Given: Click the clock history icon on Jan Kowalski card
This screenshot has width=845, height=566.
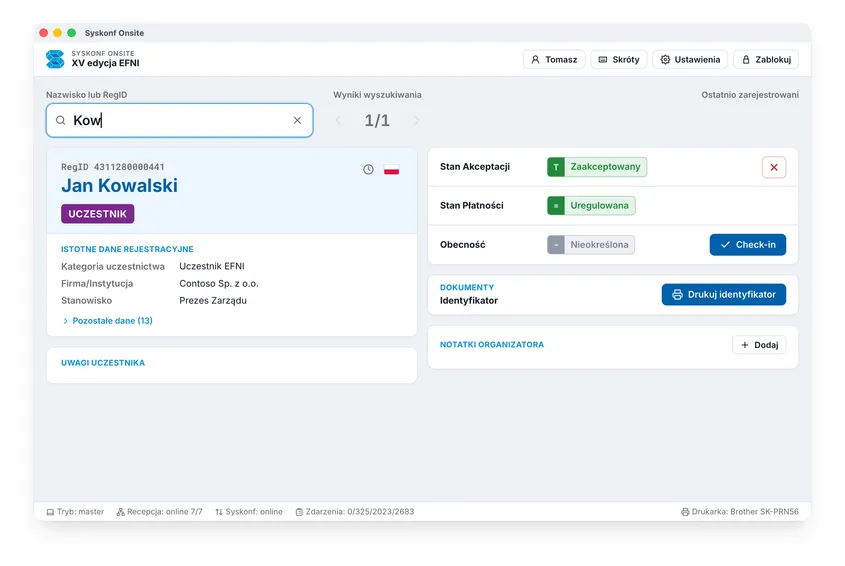Looking at the screenshot, I should pos(368,169).
